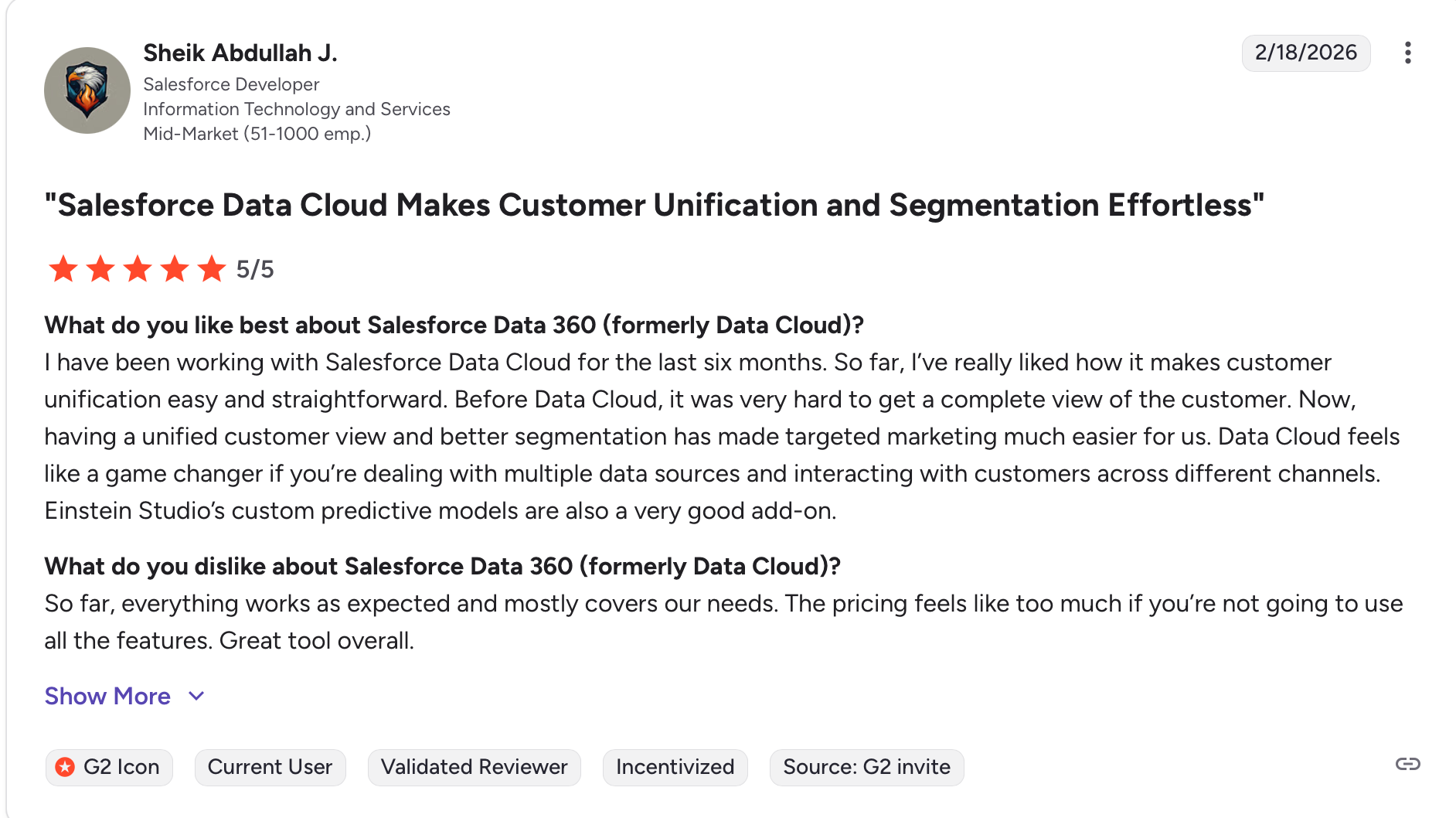Screen dimensions: 1456x818
Task: Click the second rating star
Action: (x=100, y=269)
